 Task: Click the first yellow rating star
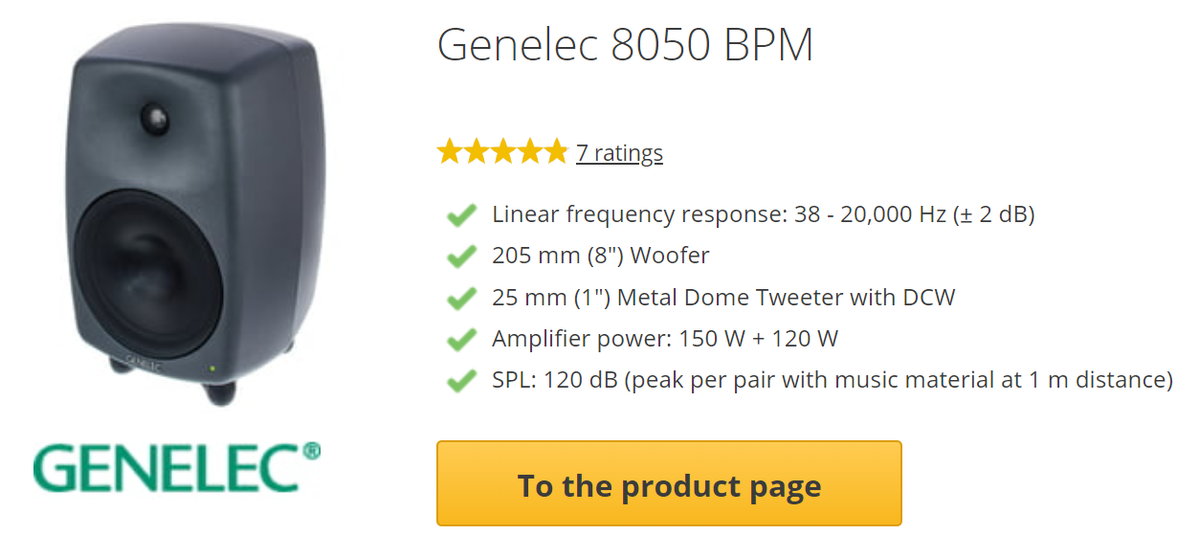[x=450, y=152]
